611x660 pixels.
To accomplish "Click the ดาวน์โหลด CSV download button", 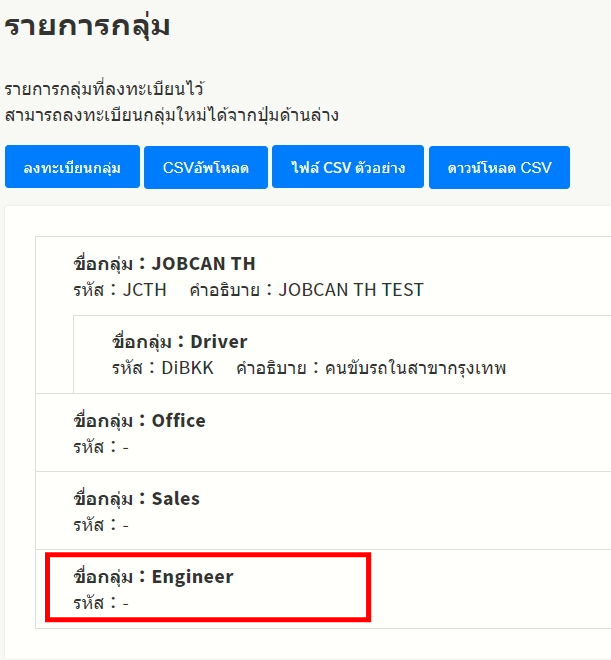I will coord(499,167).
